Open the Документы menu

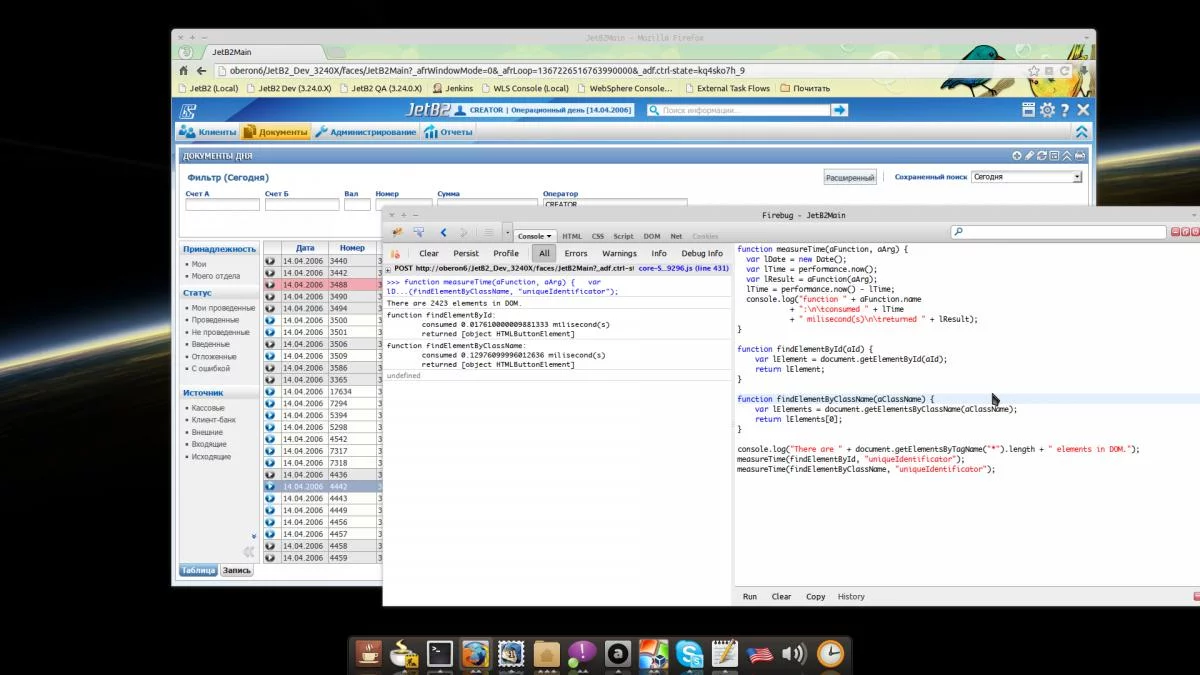click(276, 132)
